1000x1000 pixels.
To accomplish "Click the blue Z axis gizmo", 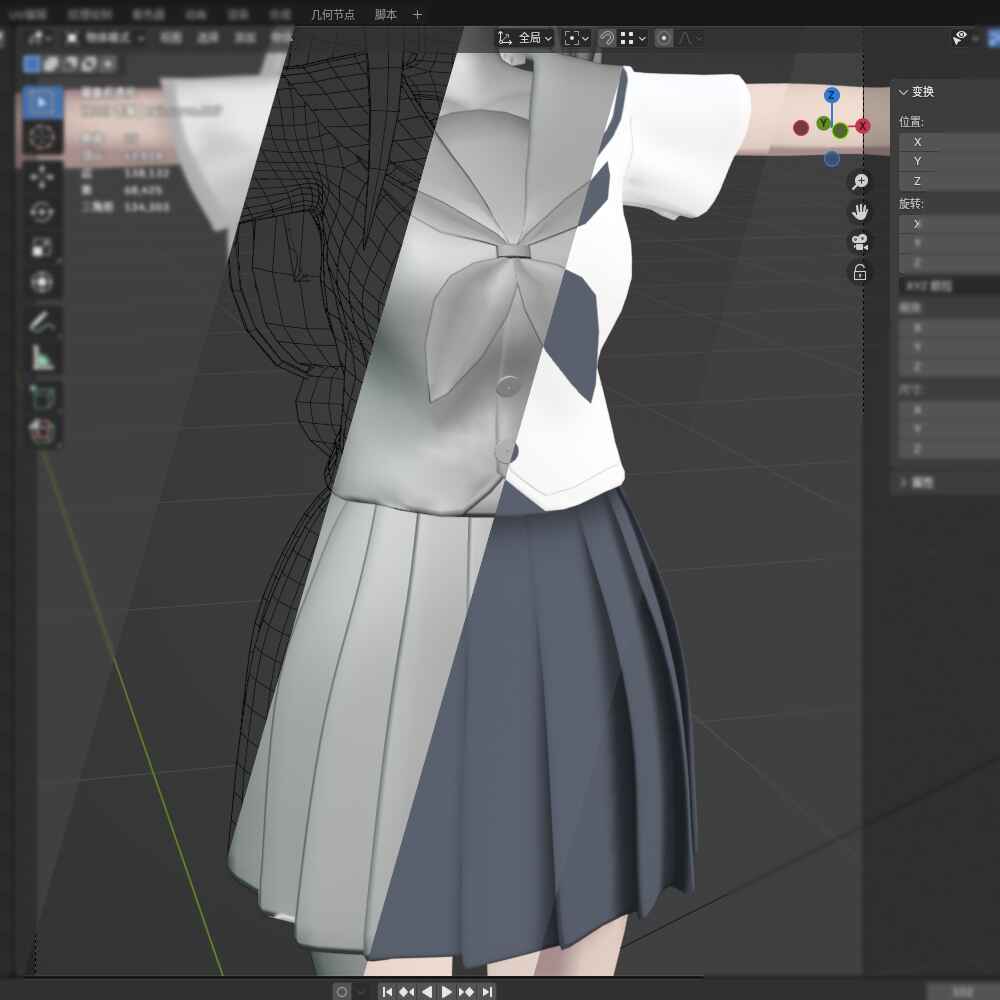I will click(831, 95).
